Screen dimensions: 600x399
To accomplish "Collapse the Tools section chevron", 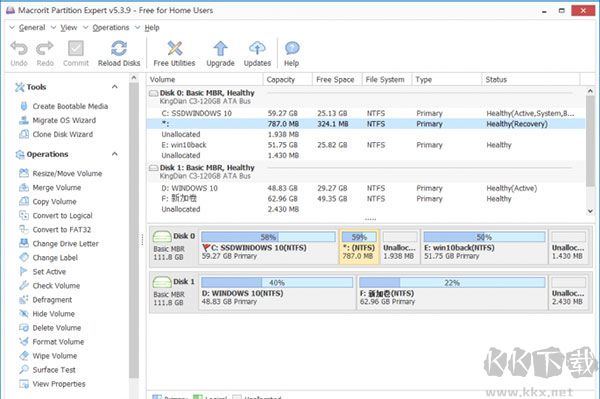I will (x=115, y=87).
